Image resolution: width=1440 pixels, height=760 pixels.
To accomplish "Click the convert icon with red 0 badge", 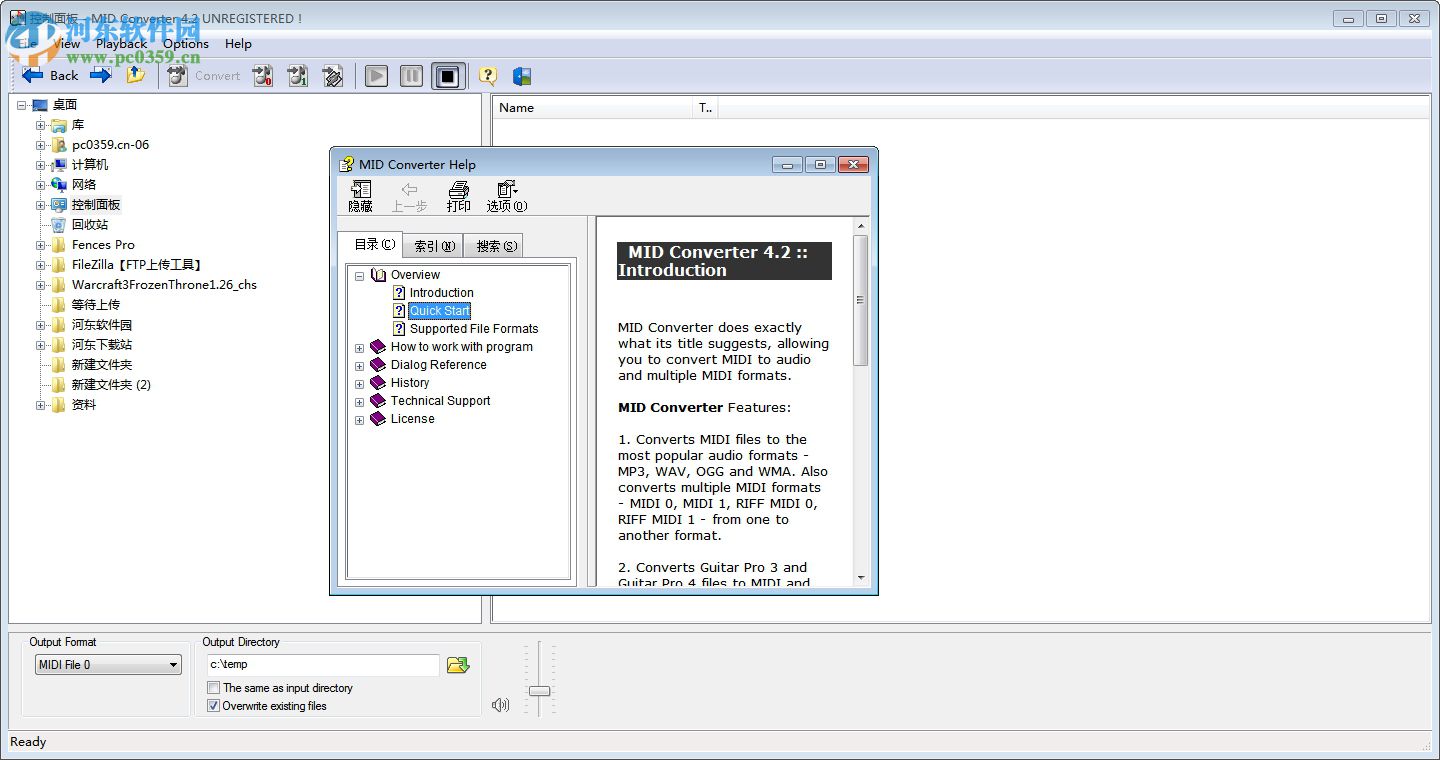I will coord(263,76).
